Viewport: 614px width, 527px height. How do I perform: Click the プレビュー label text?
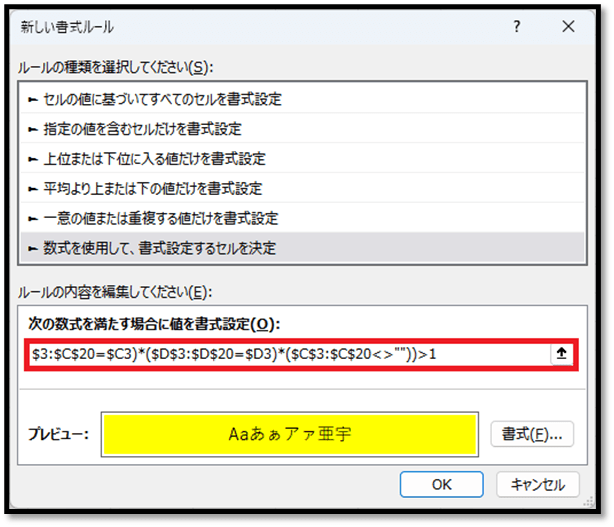click(x=57, y=434)
